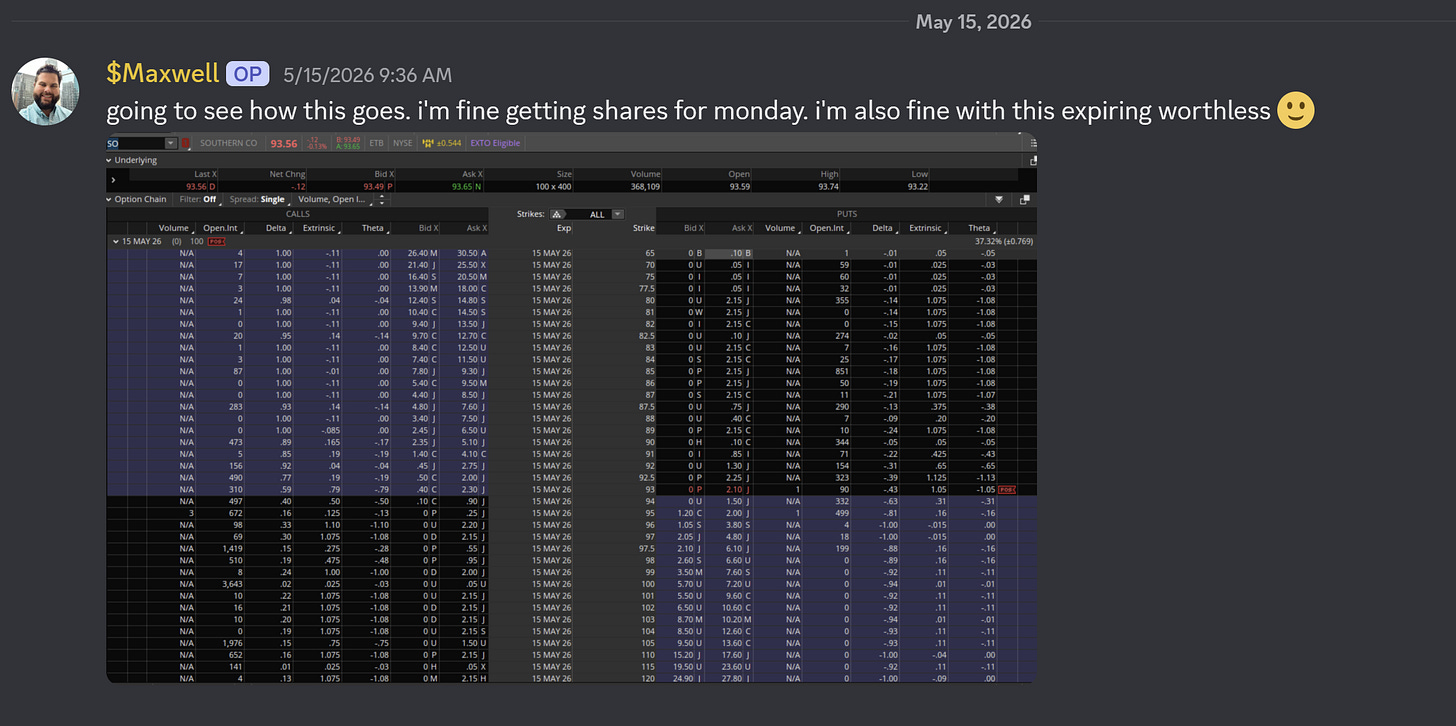The image size is (1456, 726).
Task: Sort by calls Open.Int column header
Action: tap(220, 228)
